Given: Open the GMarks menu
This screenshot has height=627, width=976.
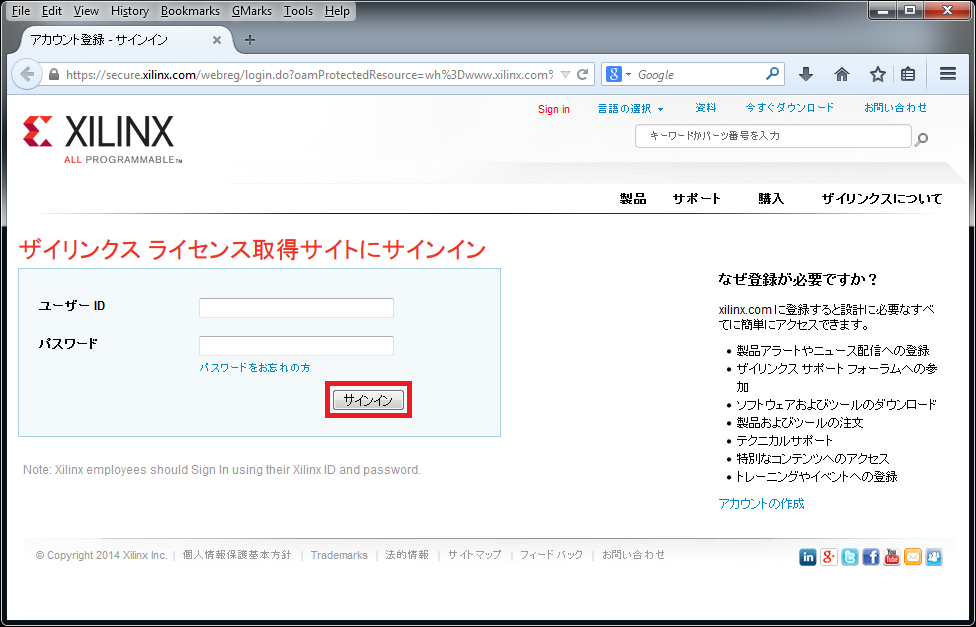Looking at the screenshot, I should point(251,11).
